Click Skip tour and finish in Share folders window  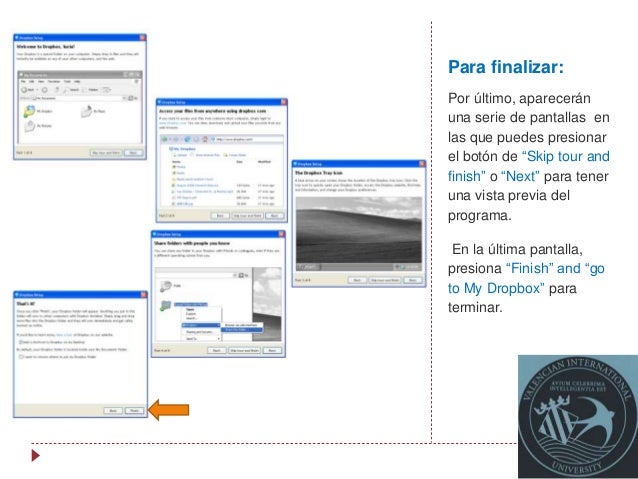245,350
